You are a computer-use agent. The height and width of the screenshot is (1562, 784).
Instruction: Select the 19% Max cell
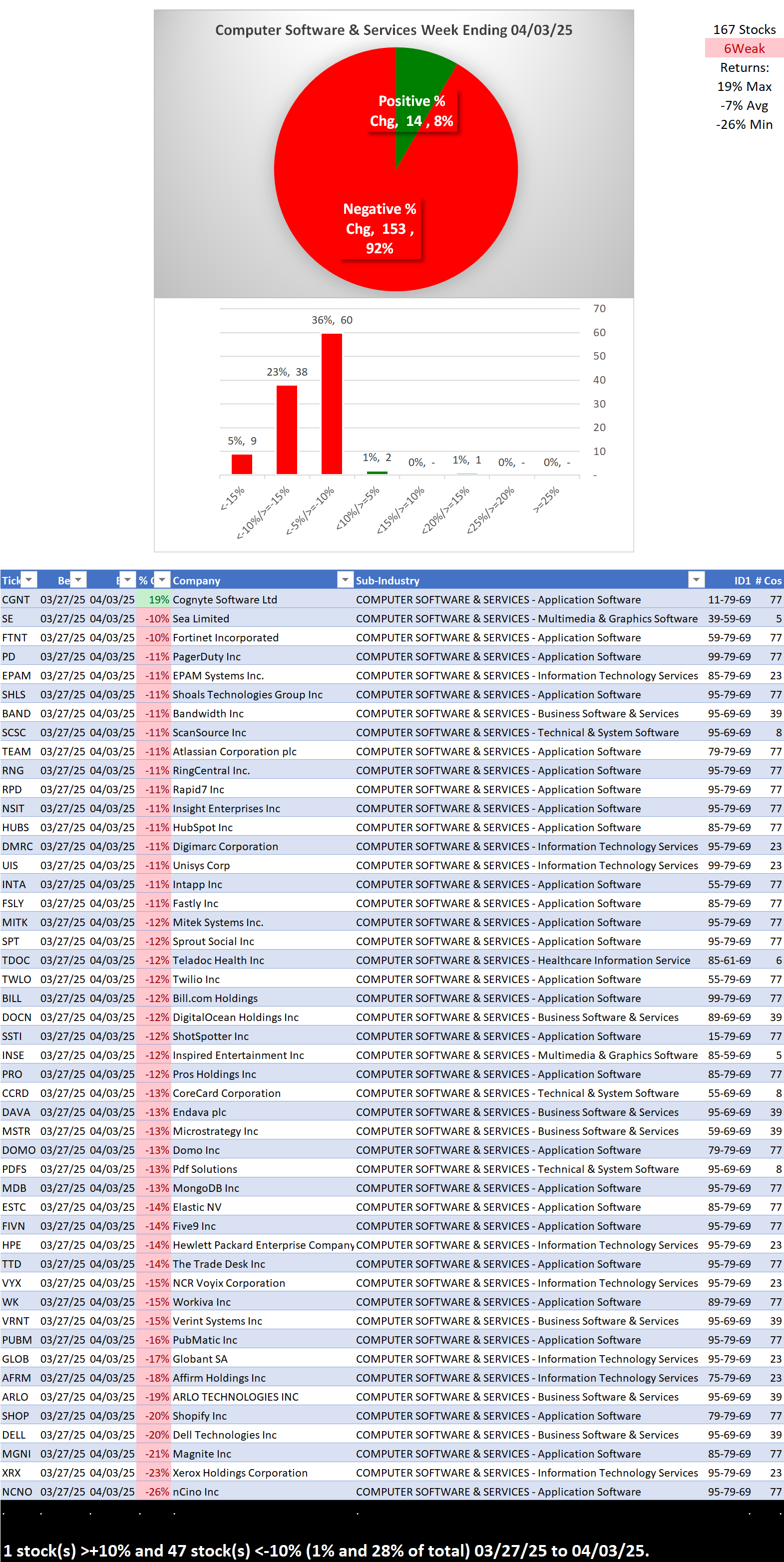click(744, 86)
